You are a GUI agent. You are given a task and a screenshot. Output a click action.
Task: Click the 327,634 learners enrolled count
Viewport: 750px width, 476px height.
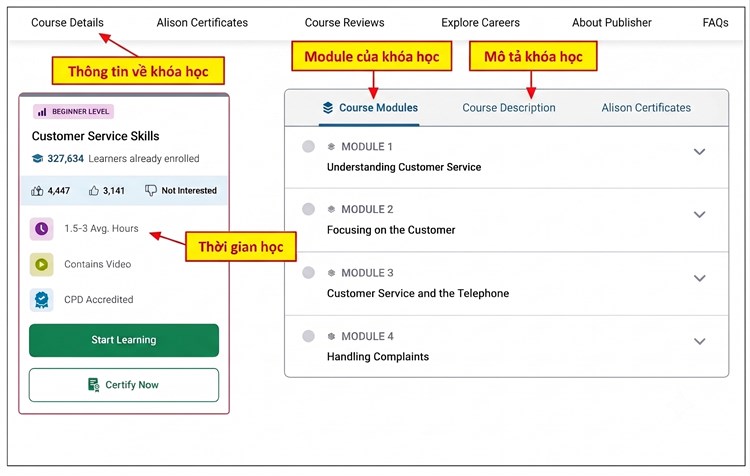[66, 158]
